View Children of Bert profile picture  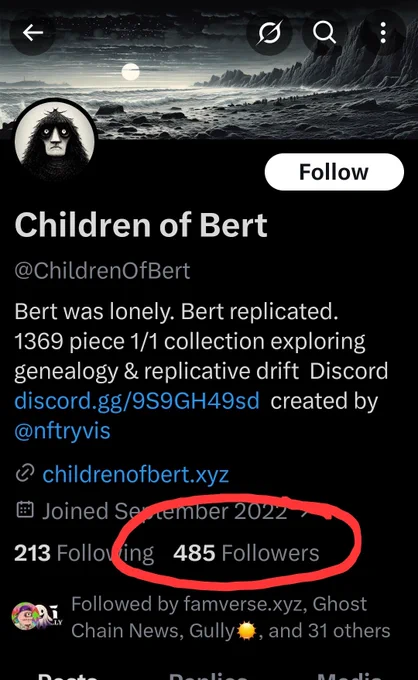55,141
